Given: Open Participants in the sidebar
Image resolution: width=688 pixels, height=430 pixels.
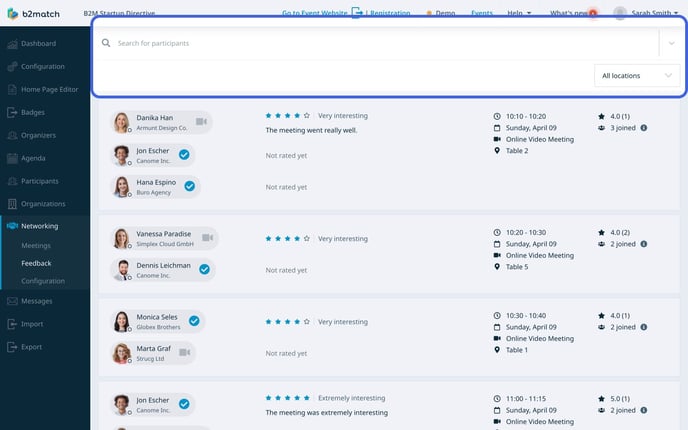Looking at the screenshot, I should [39, 181].
